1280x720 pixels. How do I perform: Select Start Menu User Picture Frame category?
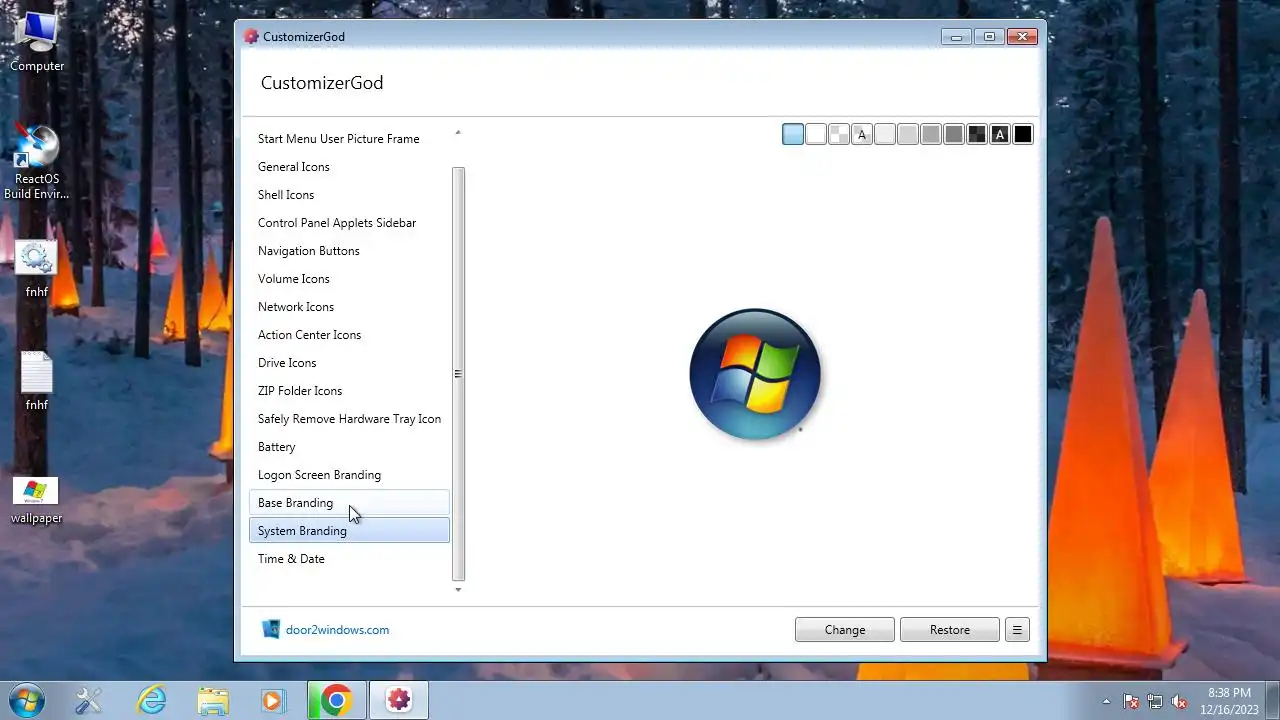tap(349, 139)
